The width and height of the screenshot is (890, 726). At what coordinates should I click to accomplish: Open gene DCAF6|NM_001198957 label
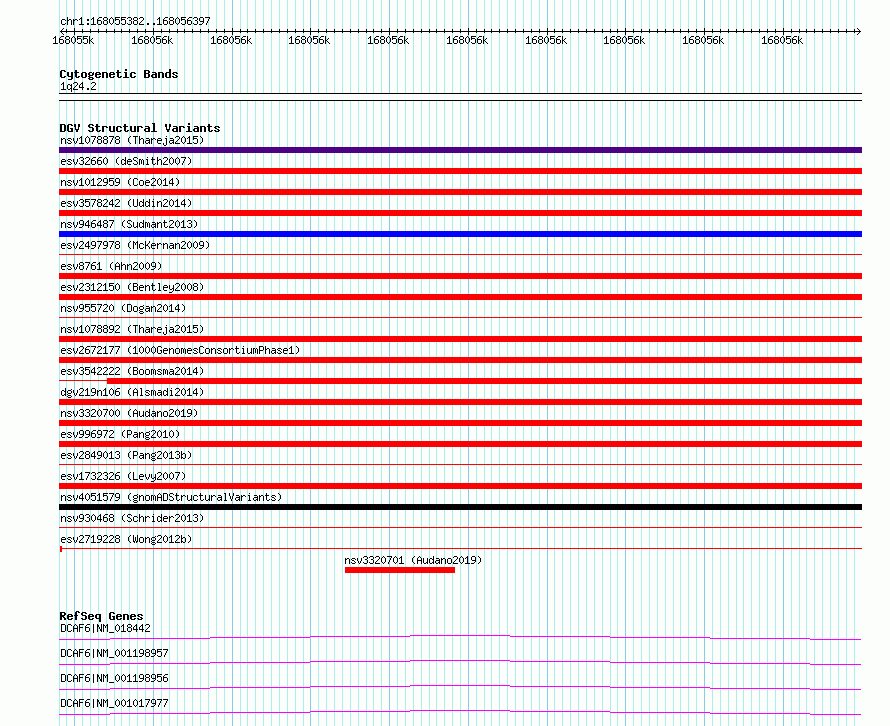[x=114, y=653]
